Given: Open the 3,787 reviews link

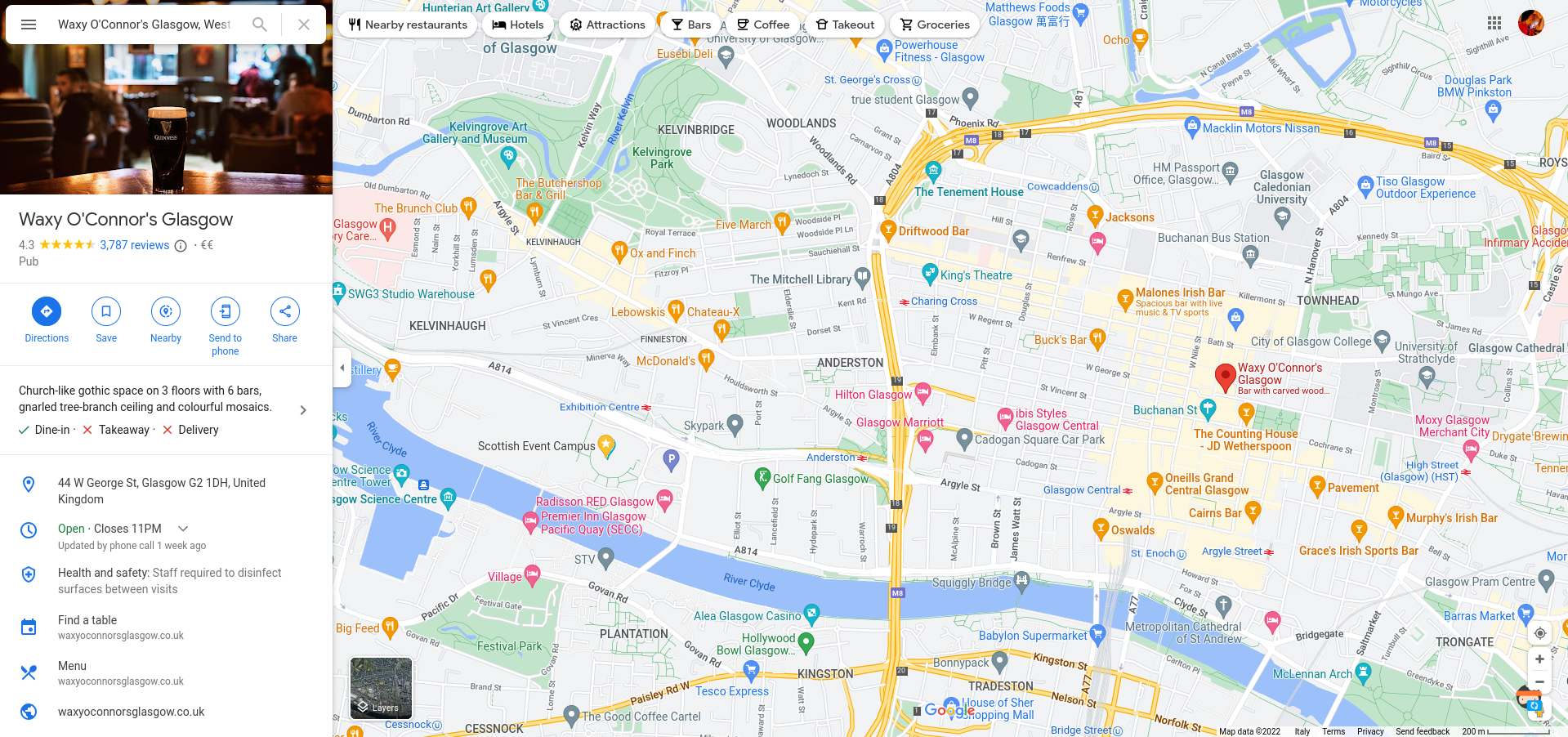Looking at the screenshot, I should [x=135, y=245].
